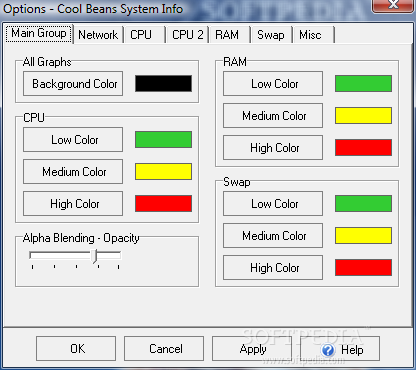416x370 pixels.
Task: Go to the RAM tab
Action: coord(230,35)
